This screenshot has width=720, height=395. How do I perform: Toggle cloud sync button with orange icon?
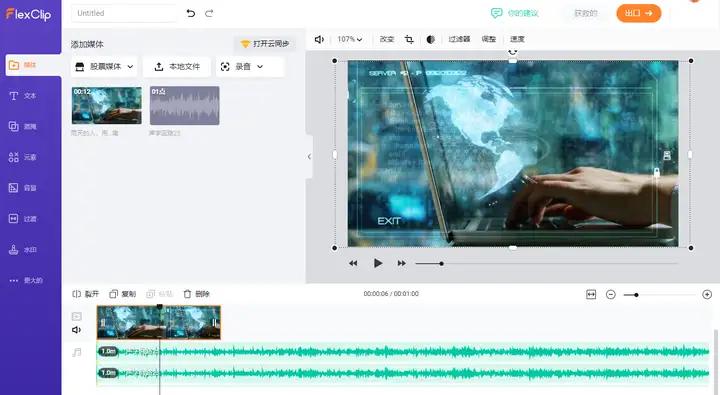tap(265, 44)
